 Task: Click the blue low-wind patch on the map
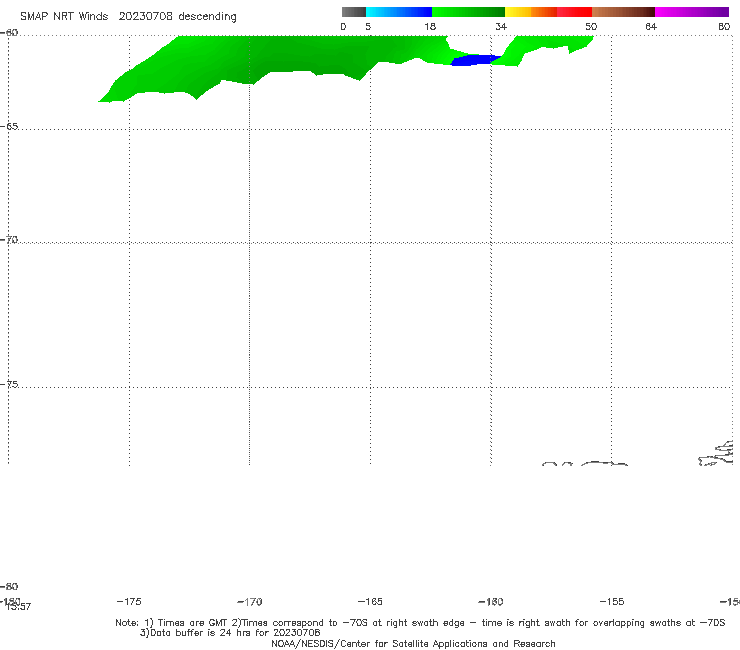(474, 60)
